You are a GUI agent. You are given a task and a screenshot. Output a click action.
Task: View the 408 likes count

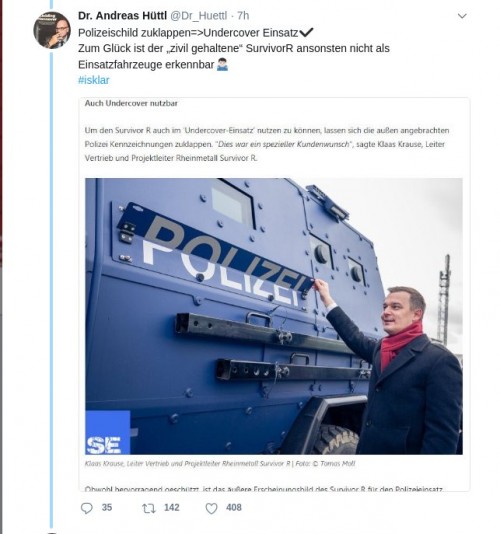(234, 507)
